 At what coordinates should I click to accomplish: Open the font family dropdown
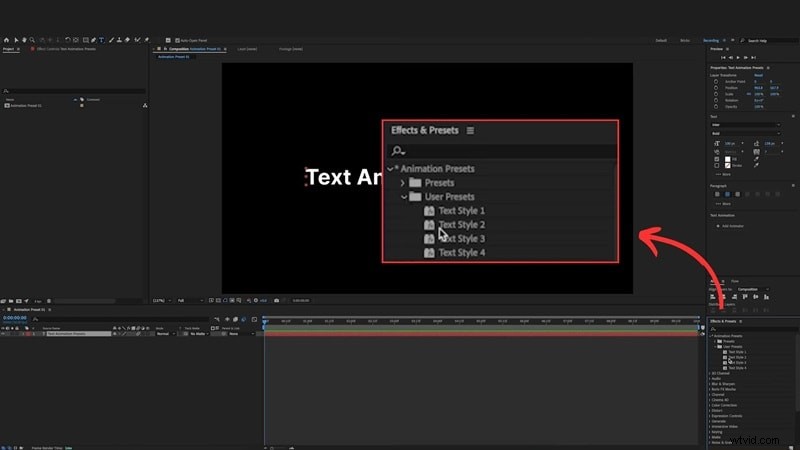[745, 125]
